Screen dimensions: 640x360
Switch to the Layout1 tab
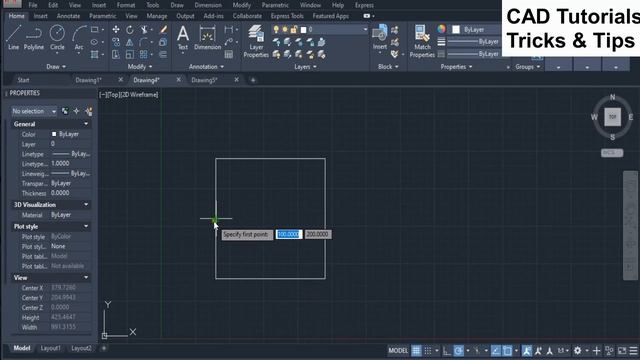coord(50,348)
